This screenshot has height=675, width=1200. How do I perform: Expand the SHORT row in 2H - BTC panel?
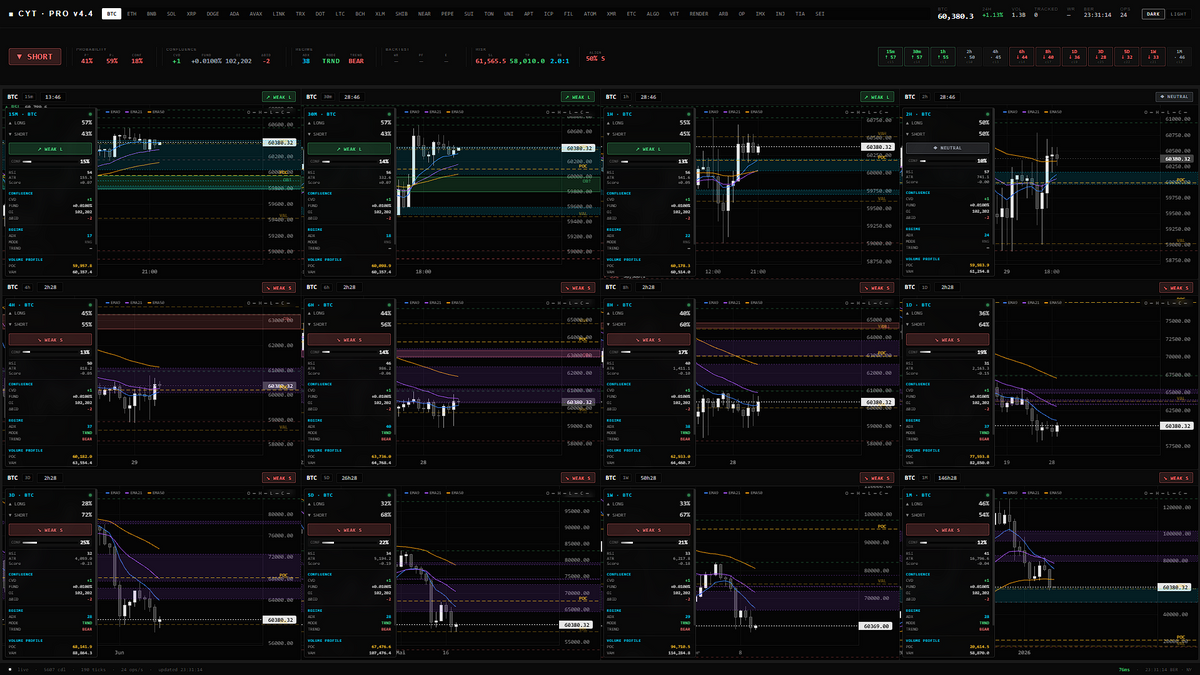click(946, 133)
